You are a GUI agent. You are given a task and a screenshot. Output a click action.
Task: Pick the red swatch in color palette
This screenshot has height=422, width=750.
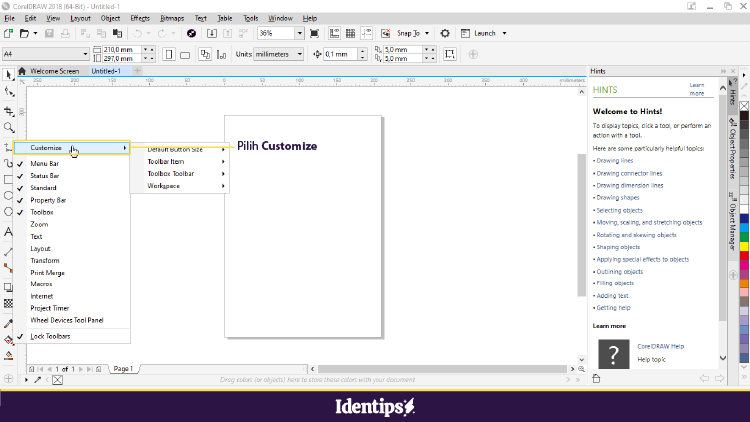tap(744, 257)
